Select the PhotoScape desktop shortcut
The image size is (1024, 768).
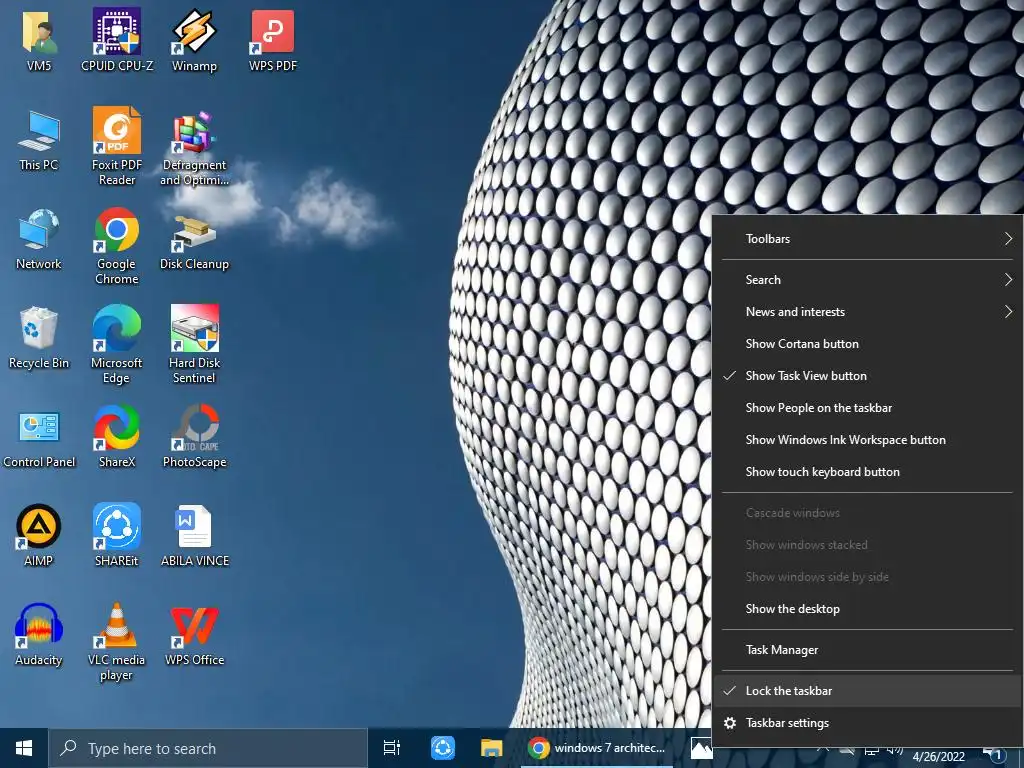point(195,436)
